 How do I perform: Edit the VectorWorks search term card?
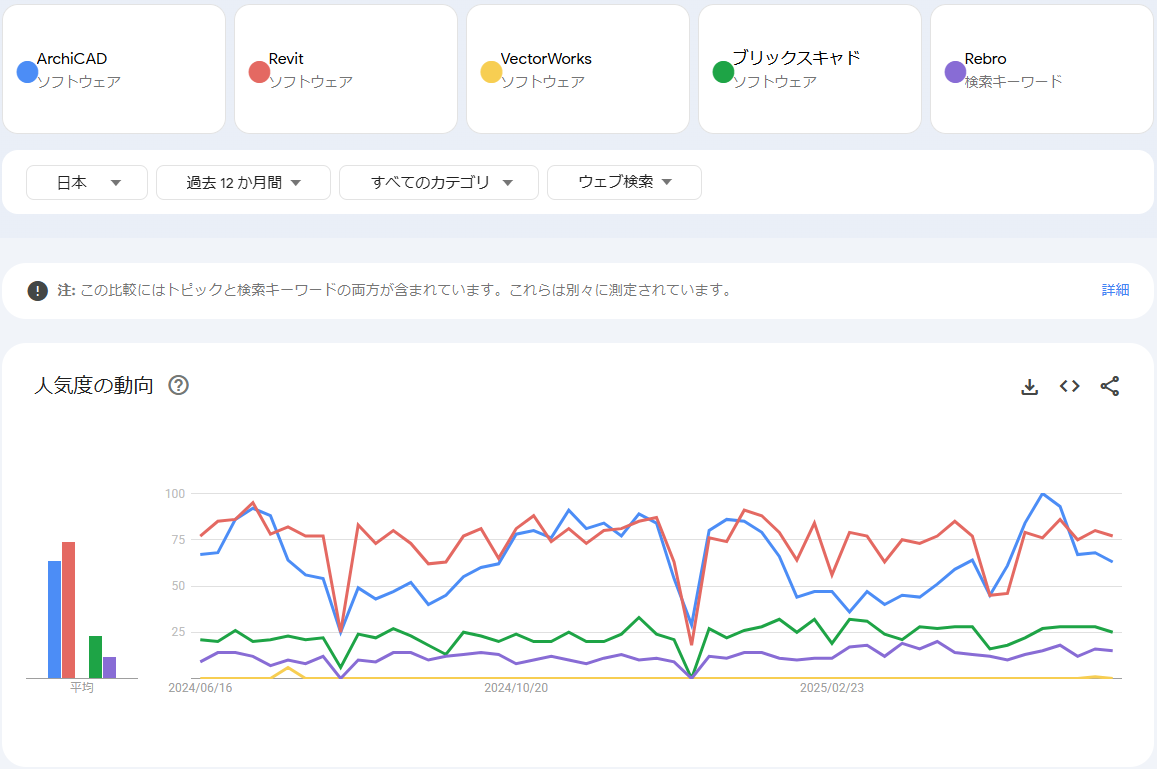(x=578, y=69)
